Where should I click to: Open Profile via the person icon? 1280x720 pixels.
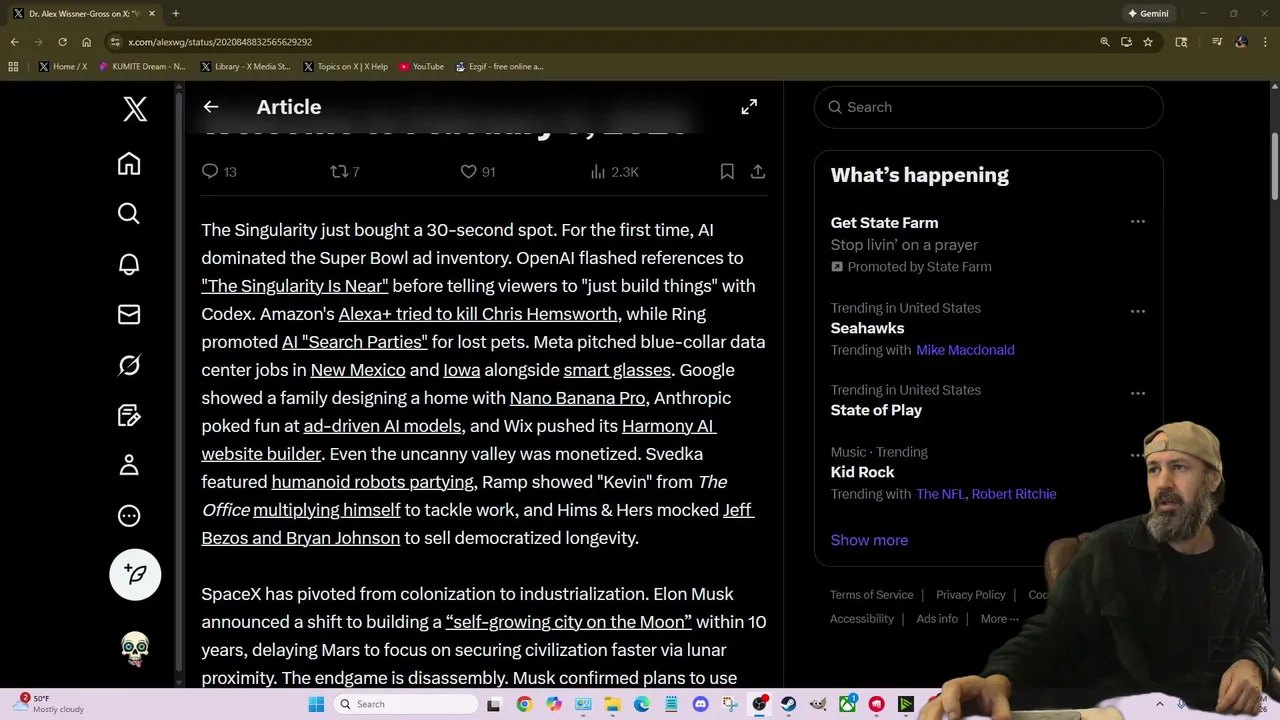pyautogui.click(x=129, y=465)
